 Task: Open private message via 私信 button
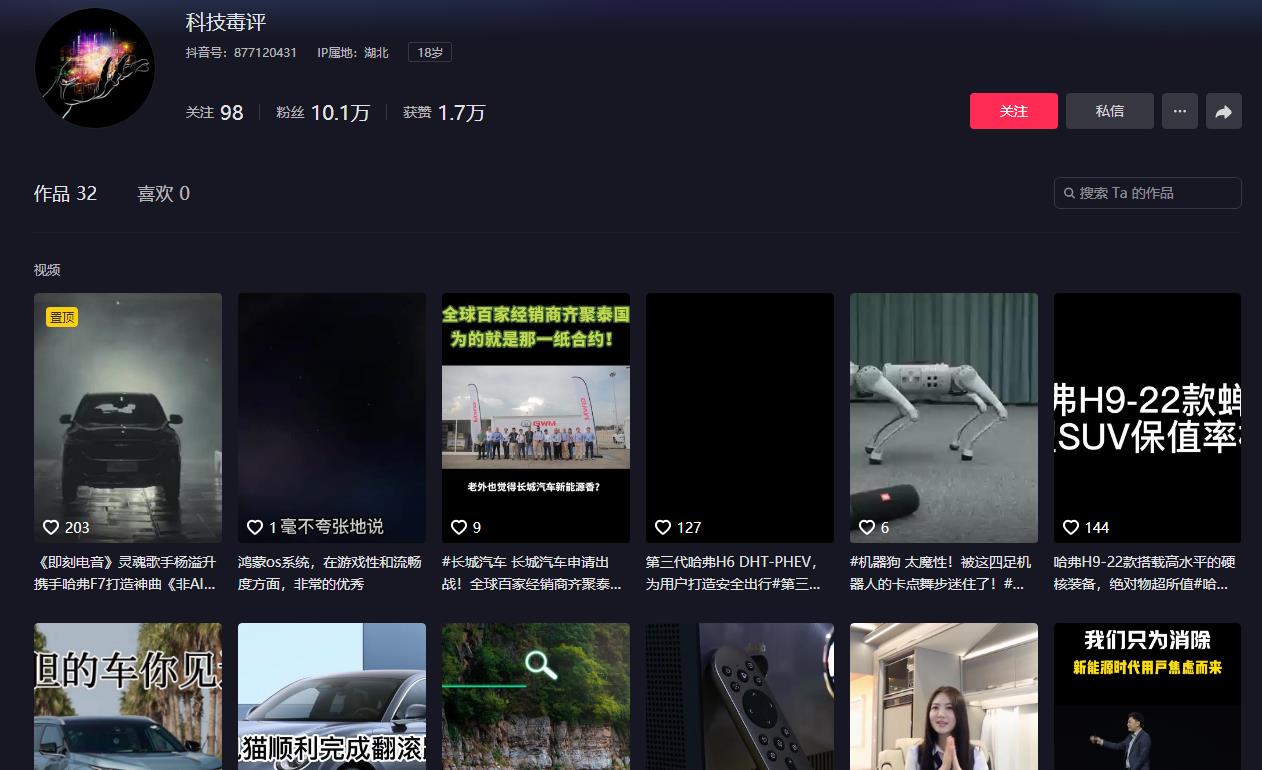point(1109,111)
